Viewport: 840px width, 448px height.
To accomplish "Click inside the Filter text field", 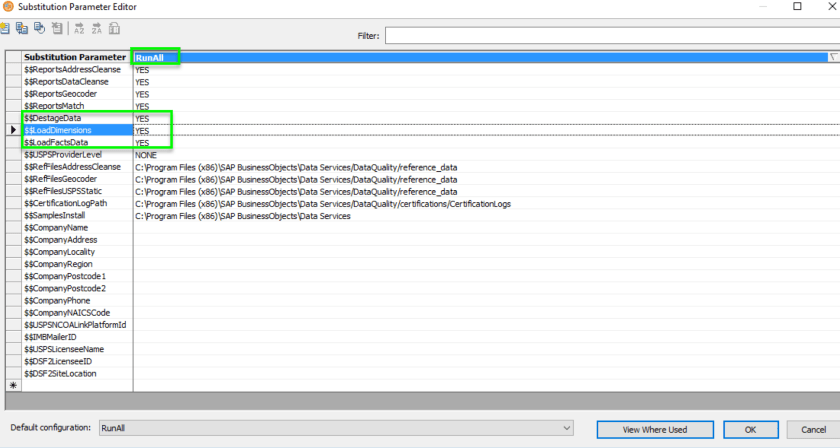I will [x=610, y=36].
